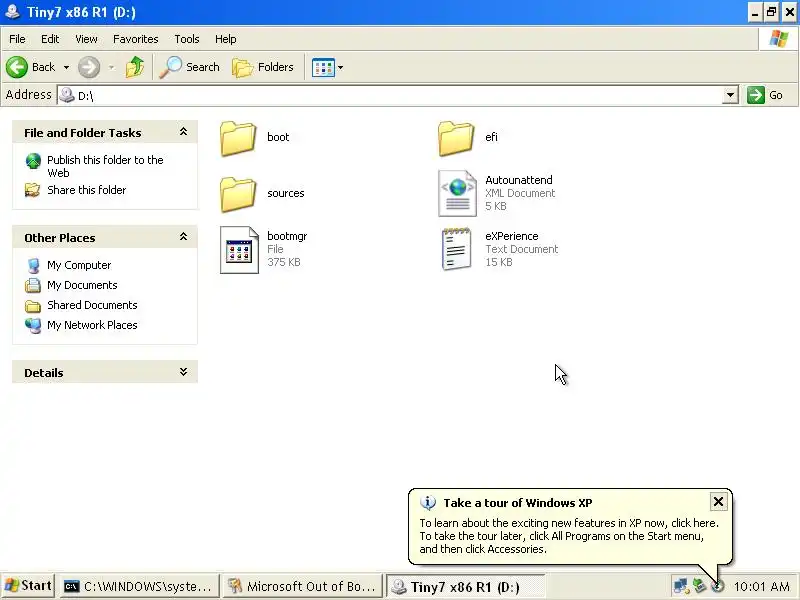Open the Forward history dropdown arrow
This screenshot has height=600, width=800.
coord(111,67)
